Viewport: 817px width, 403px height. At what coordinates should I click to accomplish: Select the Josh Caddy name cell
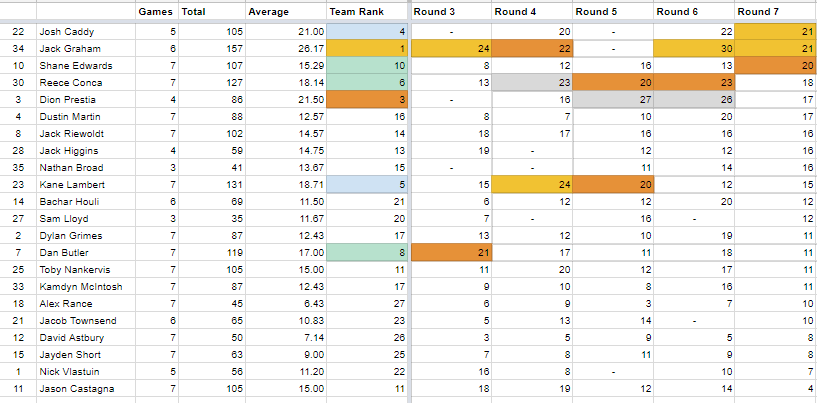(85, 32)
